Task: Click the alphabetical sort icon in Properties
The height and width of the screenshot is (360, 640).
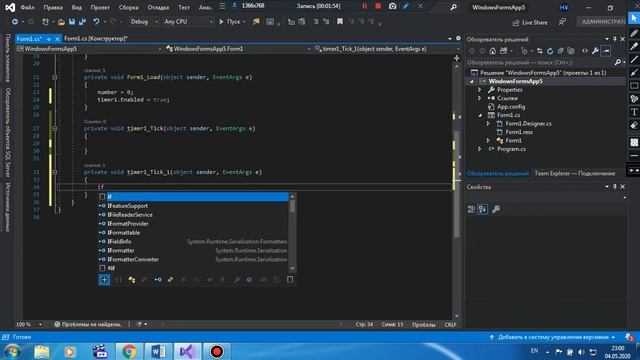Action: tap(482, 209)
